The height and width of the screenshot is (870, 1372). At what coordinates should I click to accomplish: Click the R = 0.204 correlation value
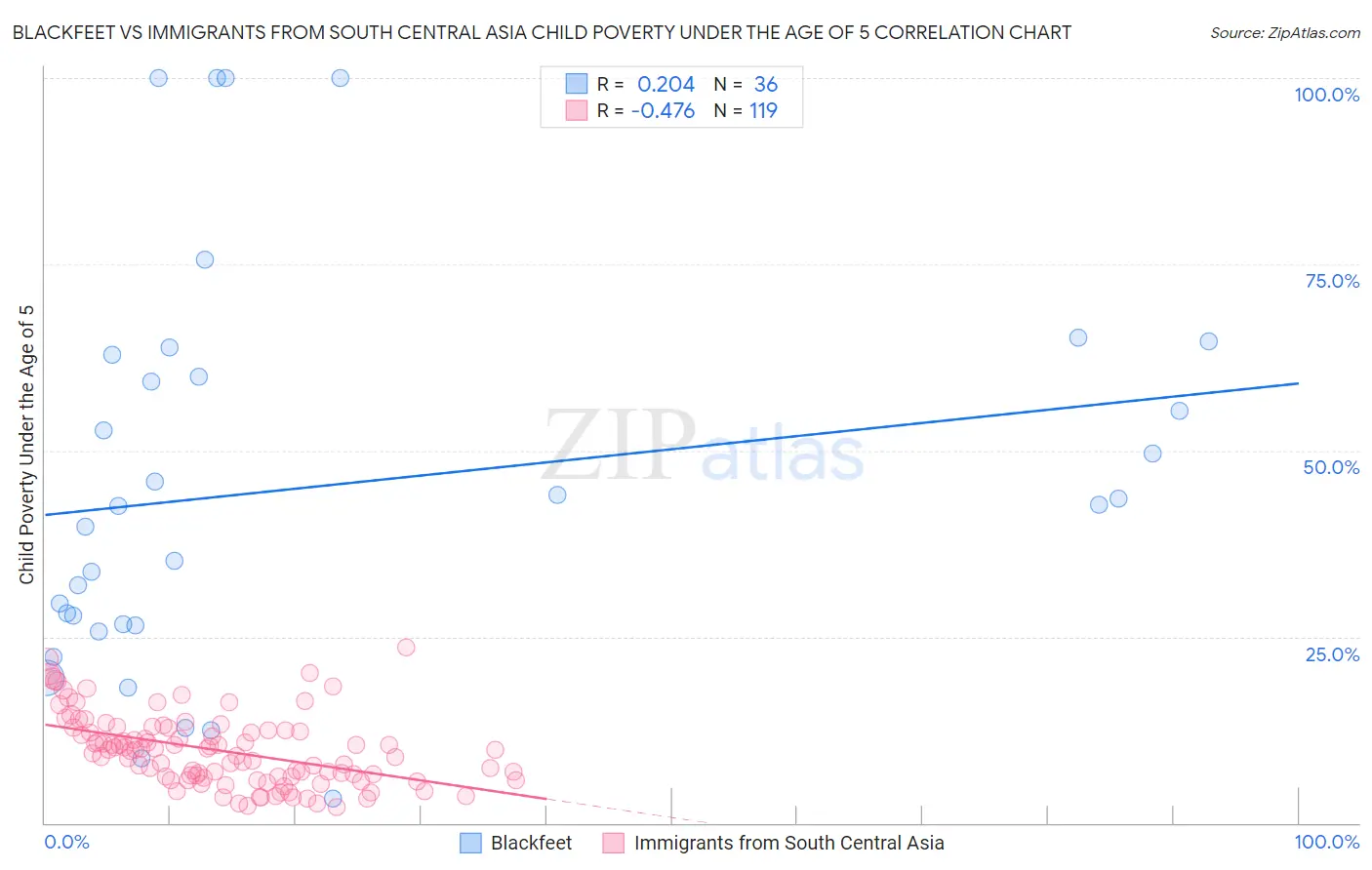point(666,85)
